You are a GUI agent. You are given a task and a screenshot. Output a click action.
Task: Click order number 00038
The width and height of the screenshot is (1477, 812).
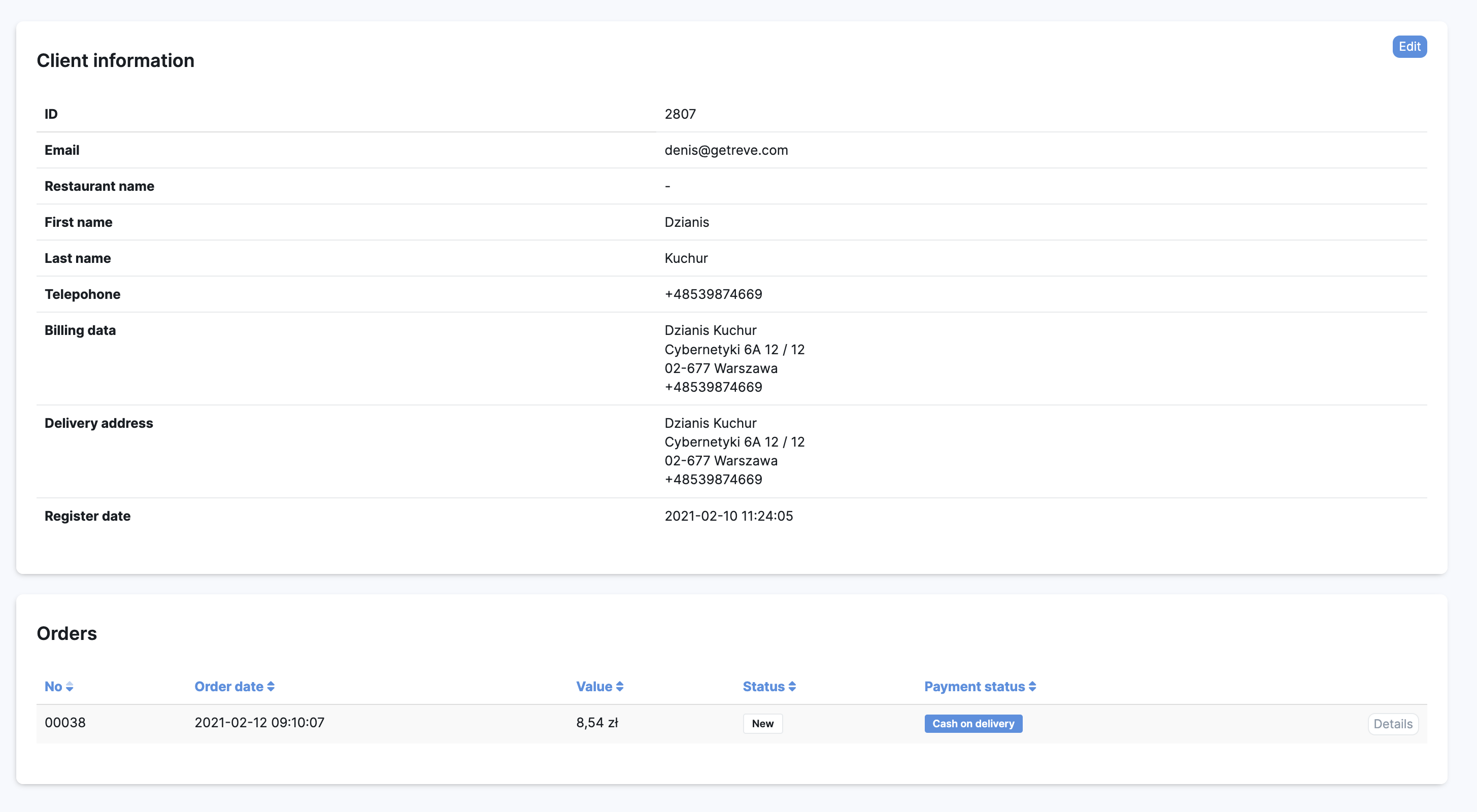tap(65, 723)
